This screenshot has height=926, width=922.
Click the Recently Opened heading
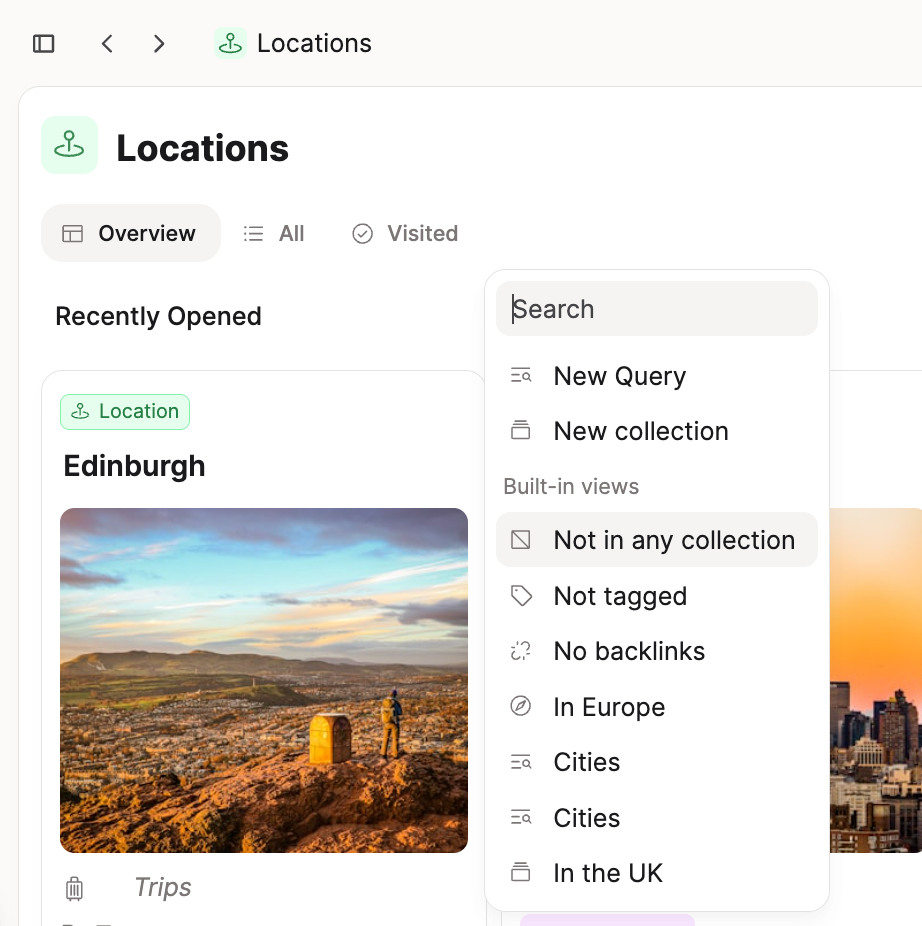click(158, 317)
